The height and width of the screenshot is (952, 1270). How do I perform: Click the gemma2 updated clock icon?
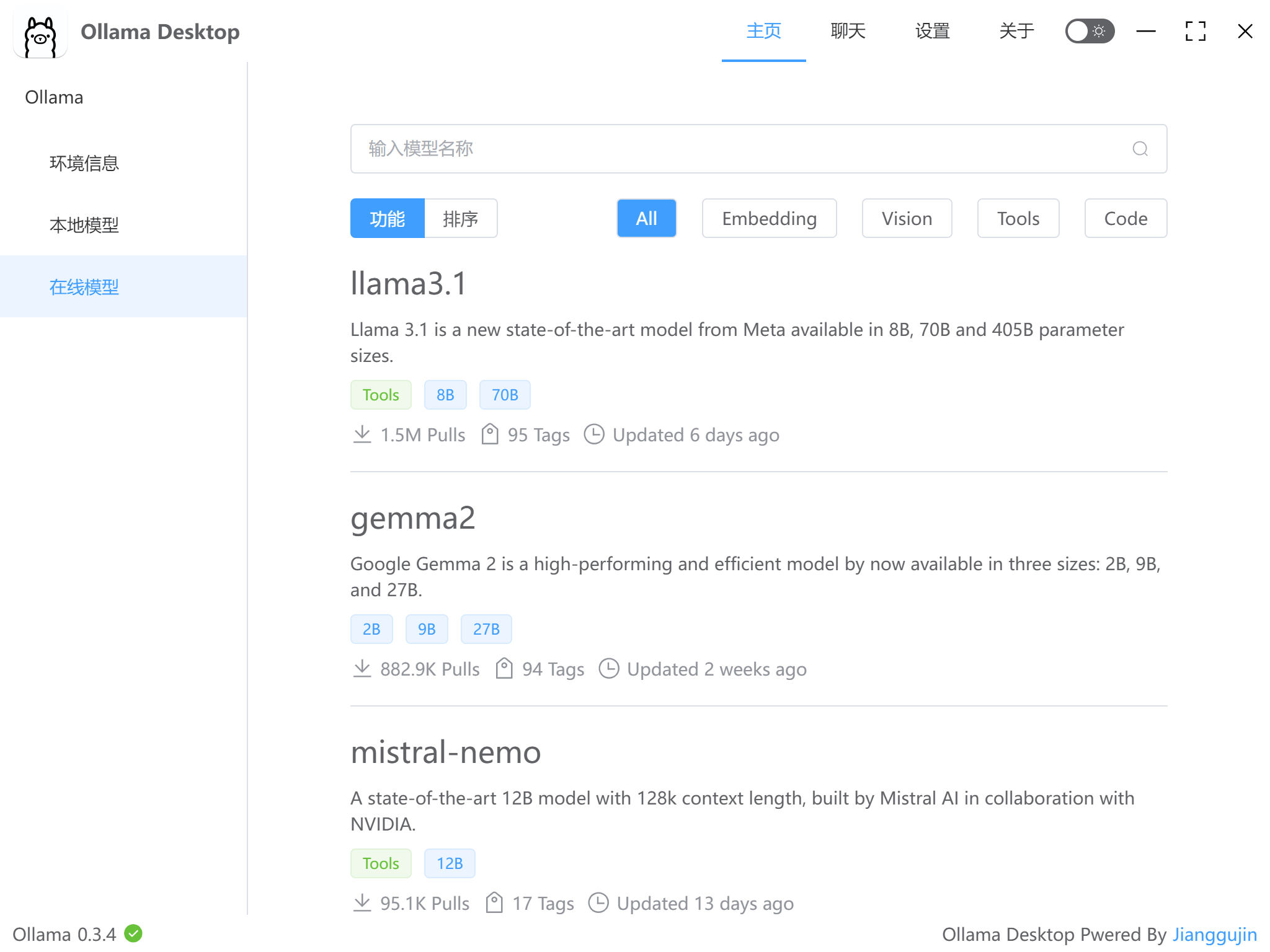click(609, 669)
